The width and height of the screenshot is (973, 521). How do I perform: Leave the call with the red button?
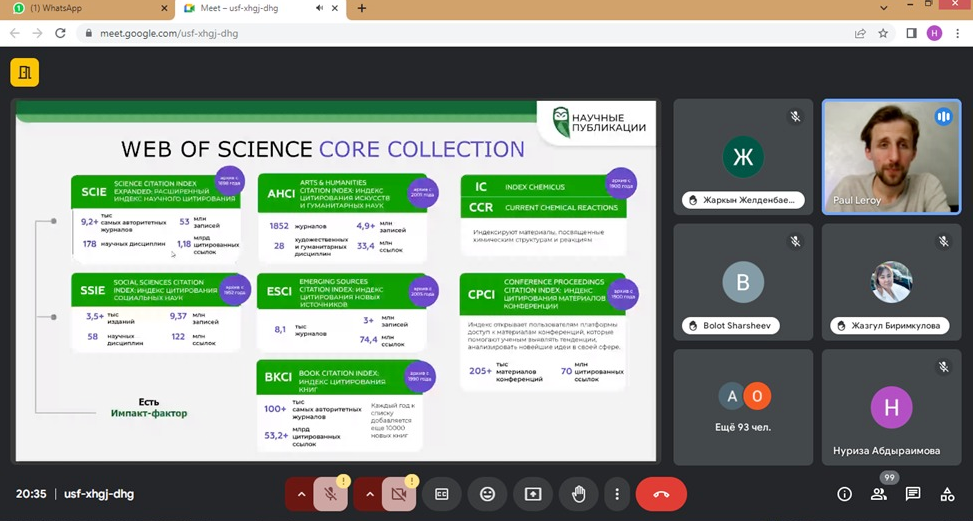661,494
